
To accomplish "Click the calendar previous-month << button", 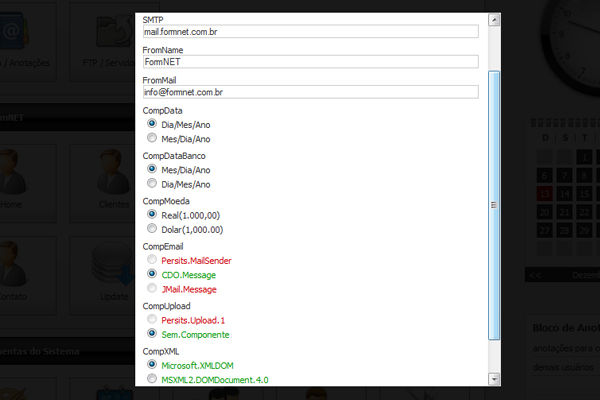I will (535, 275).
